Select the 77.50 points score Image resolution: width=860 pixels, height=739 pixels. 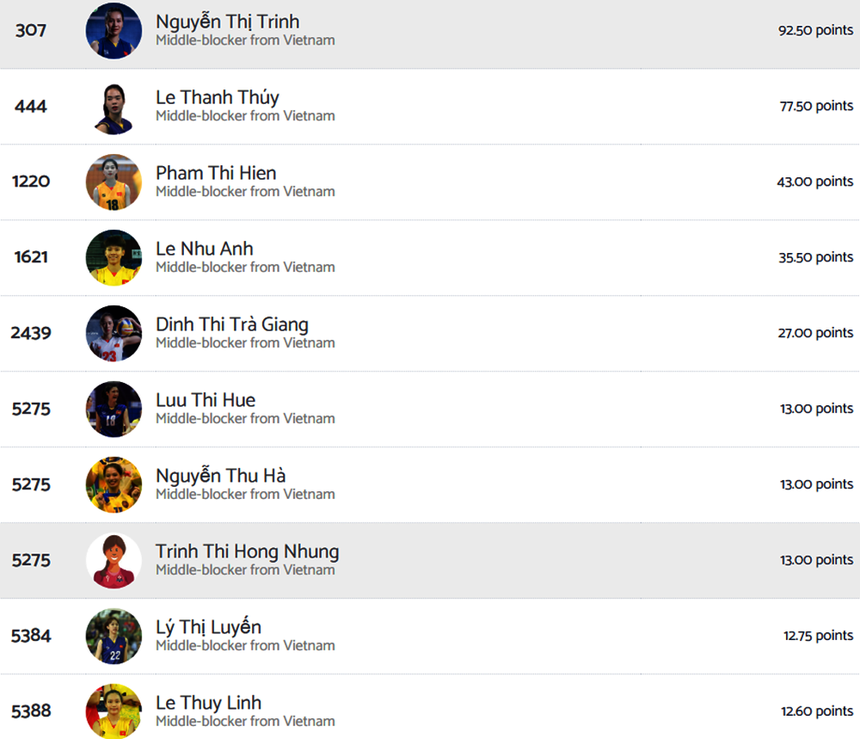point(816,106)
